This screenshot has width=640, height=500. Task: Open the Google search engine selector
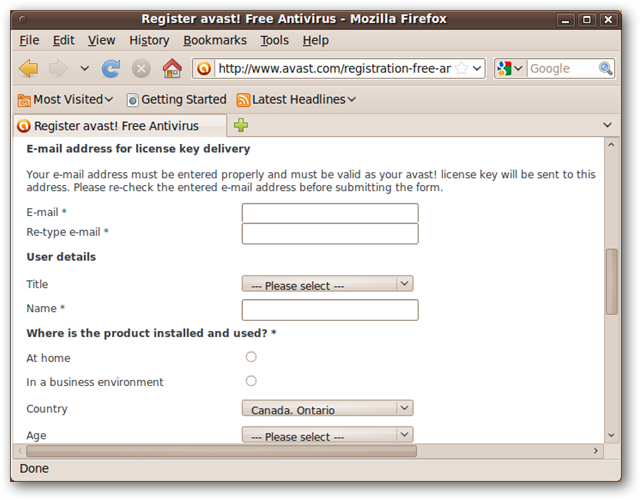(x=510, y=68)
